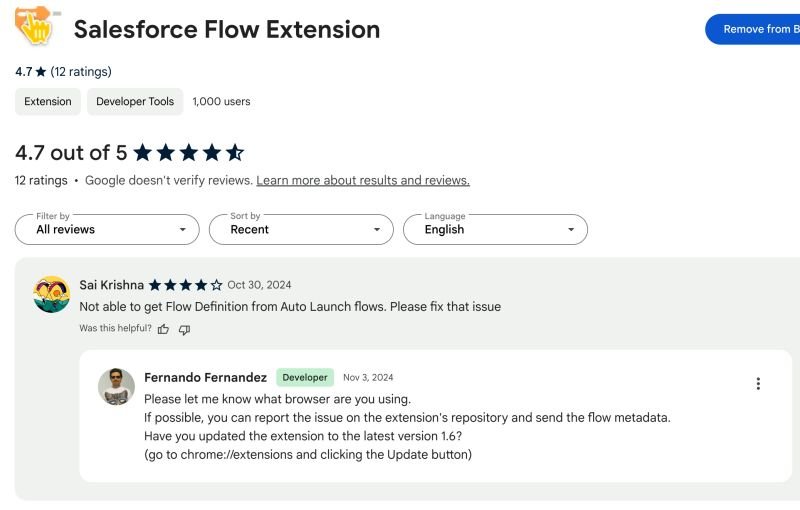Click the Salesforce Flow Extension logo icon
Image resolution: width=800 pixels, height=510 pixels.
point(36,26)
